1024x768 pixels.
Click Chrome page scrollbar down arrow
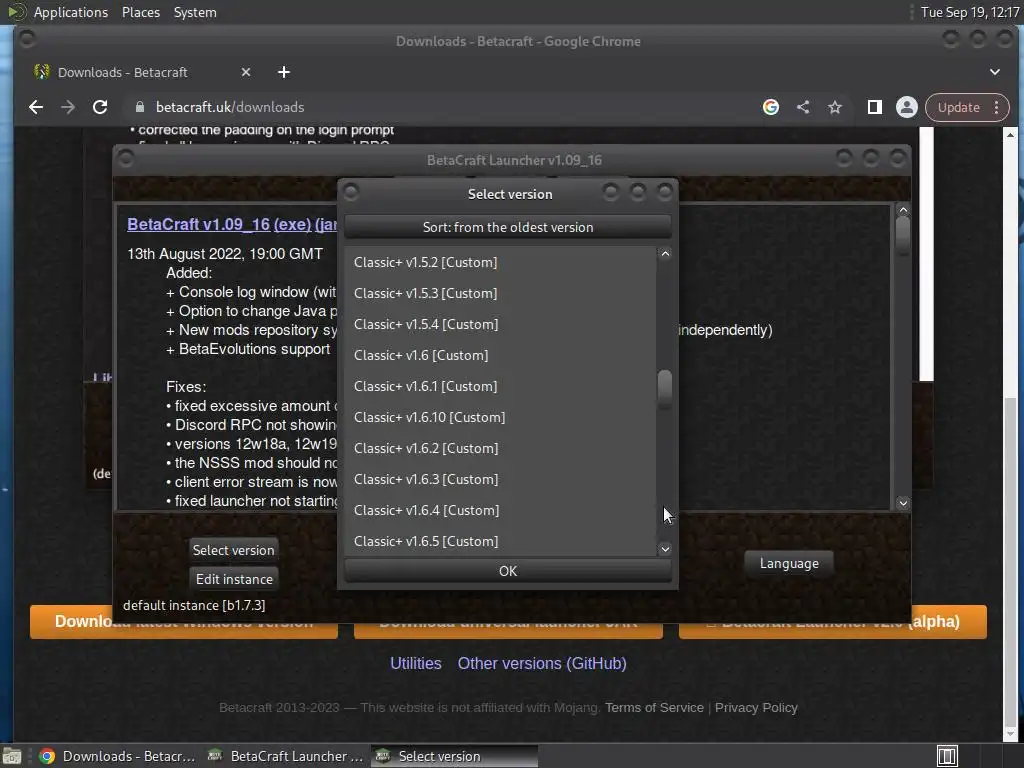(x=1010, y=735)
